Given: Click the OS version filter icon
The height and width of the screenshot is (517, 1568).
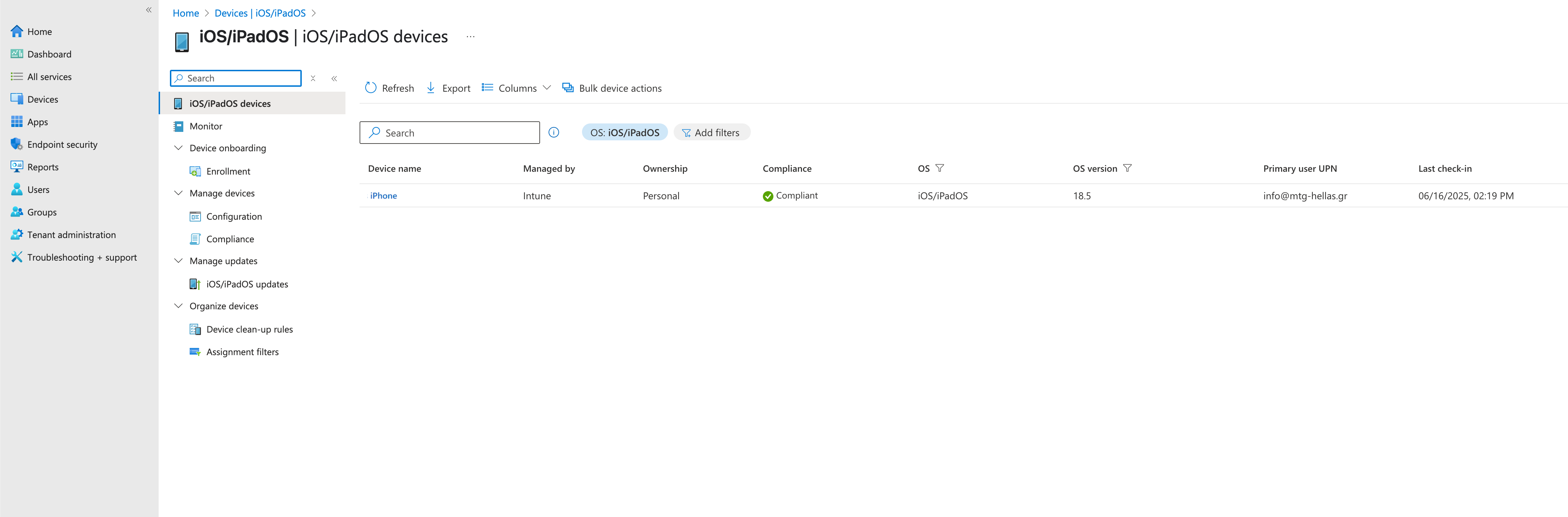Looking at the screenshot, I should click(1127, 168).
